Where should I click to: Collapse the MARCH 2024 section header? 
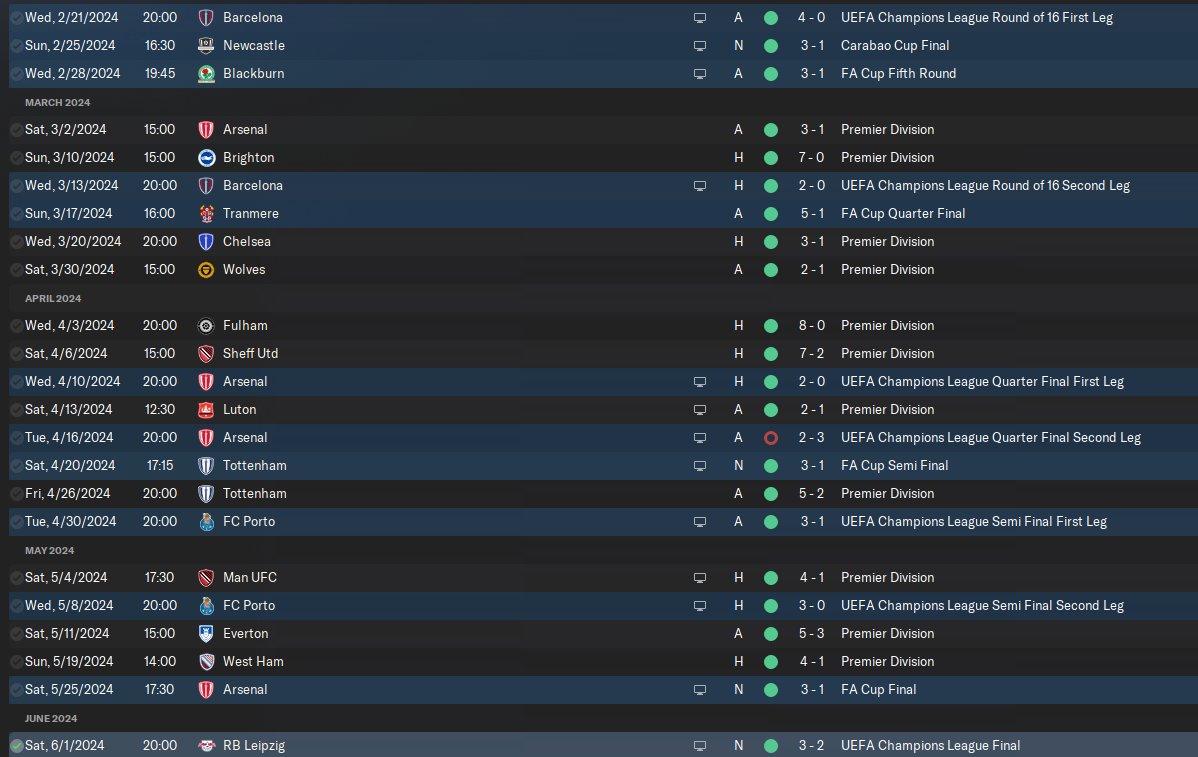[57, 102]
